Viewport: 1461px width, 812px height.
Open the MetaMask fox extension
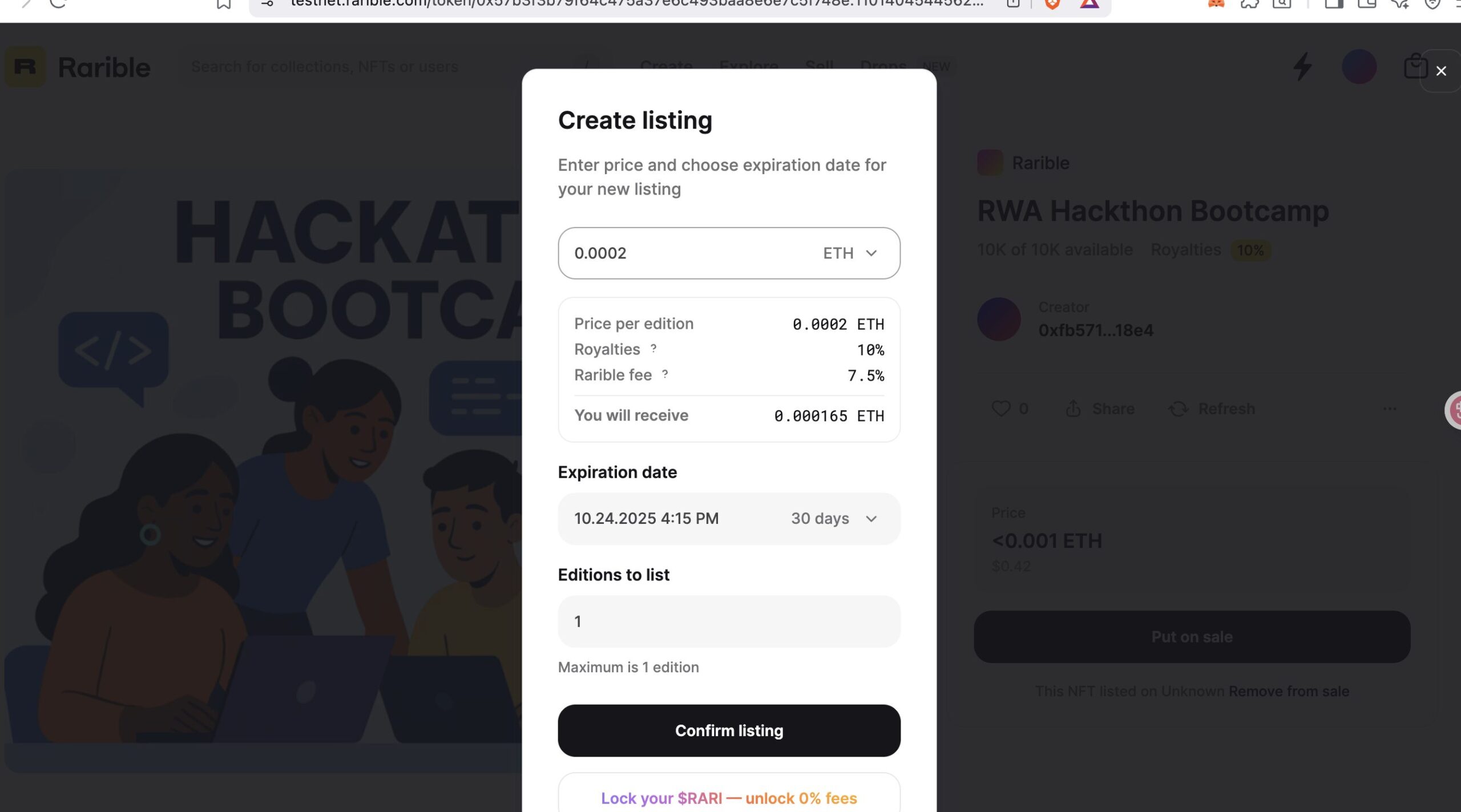tap(1216, 5)
